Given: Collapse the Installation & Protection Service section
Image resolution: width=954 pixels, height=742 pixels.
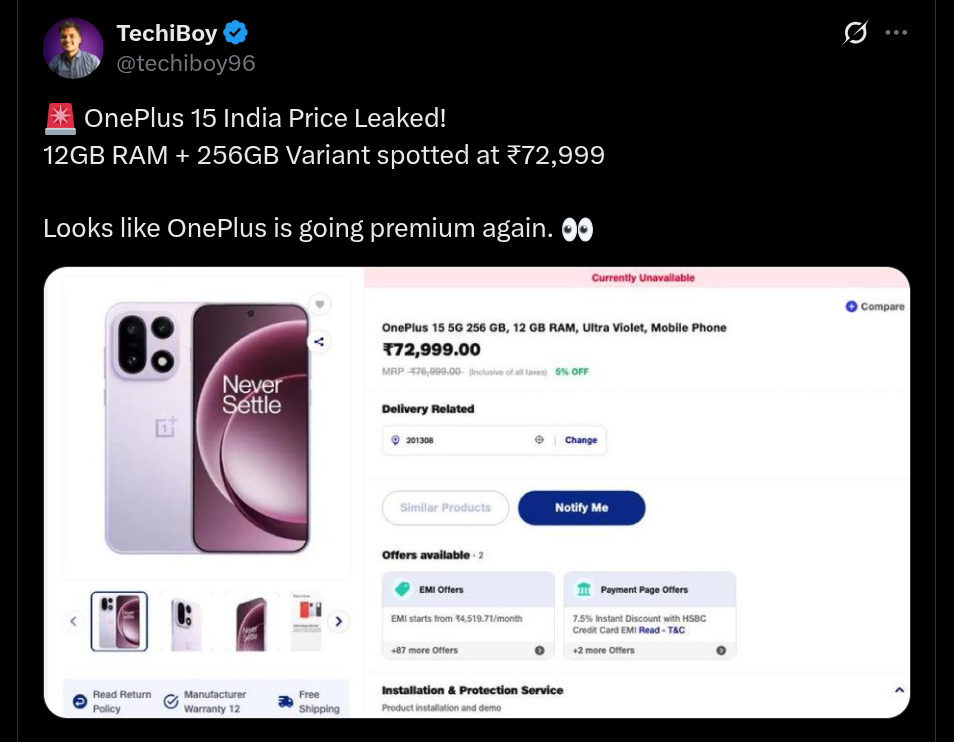Looking at the screenshot, I should 899,690.
